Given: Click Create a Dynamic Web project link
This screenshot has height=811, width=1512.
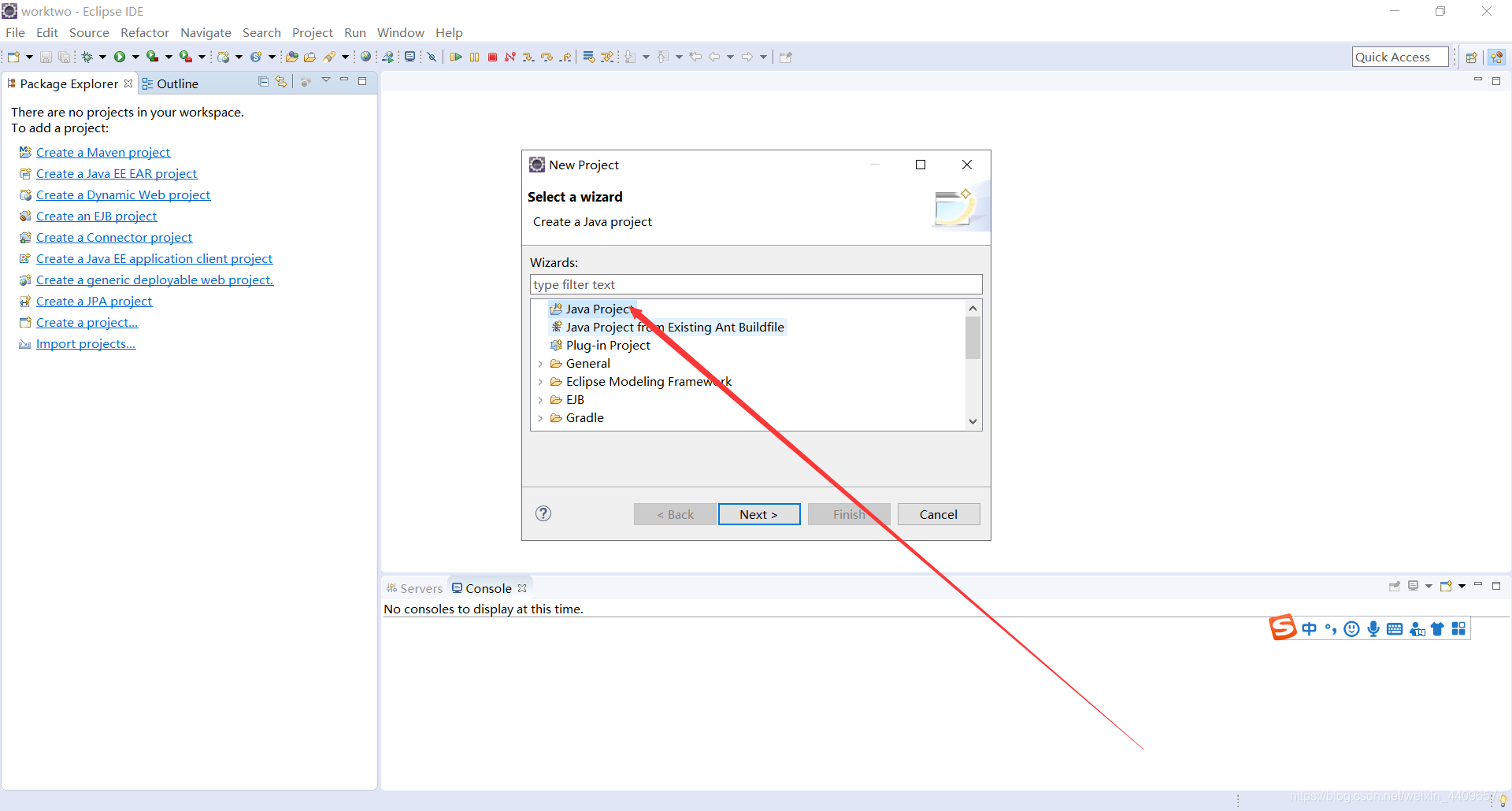Looking at the screenshot, I should (123, 194).
